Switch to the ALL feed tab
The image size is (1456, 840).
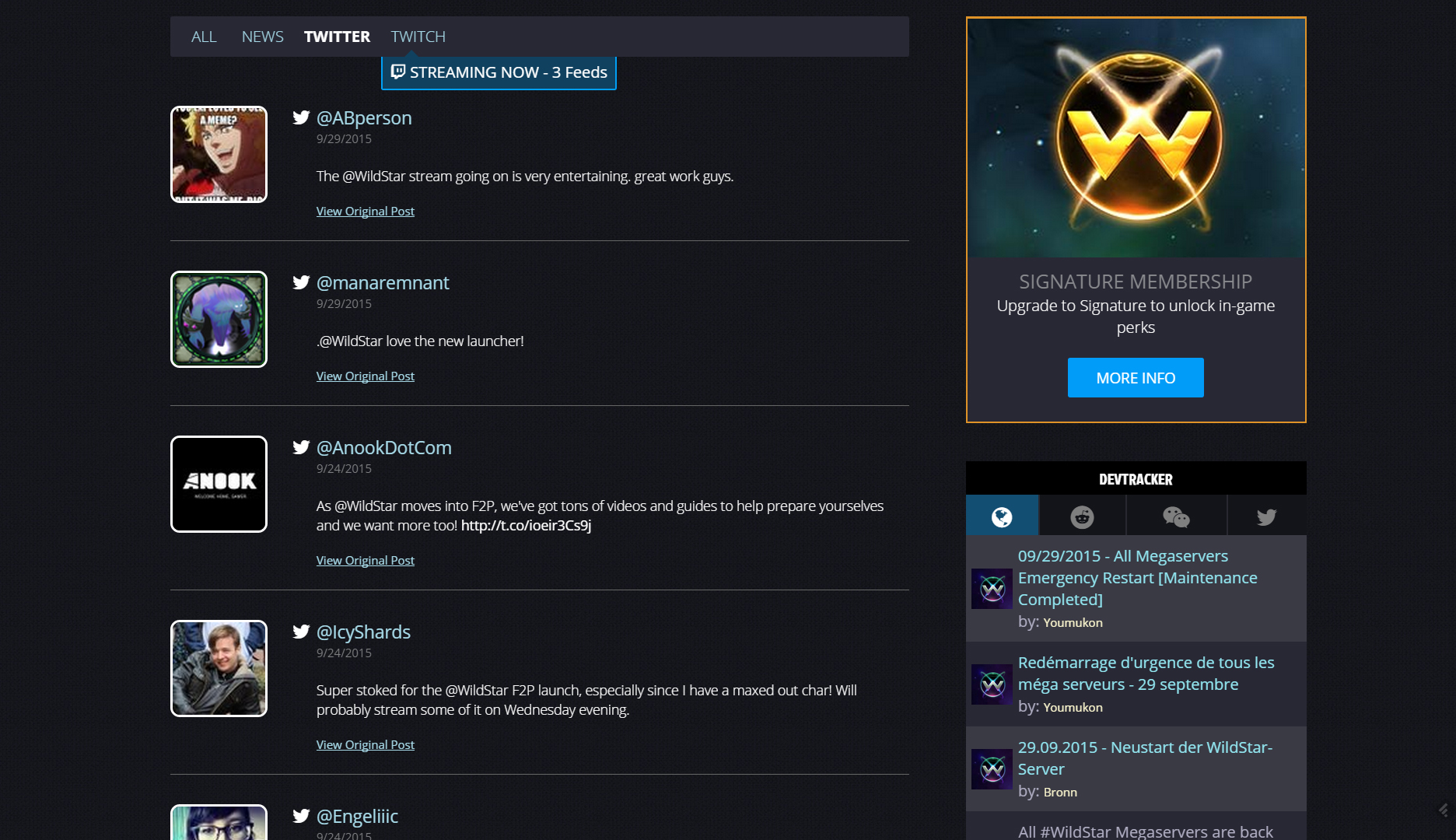coord(204,37)
